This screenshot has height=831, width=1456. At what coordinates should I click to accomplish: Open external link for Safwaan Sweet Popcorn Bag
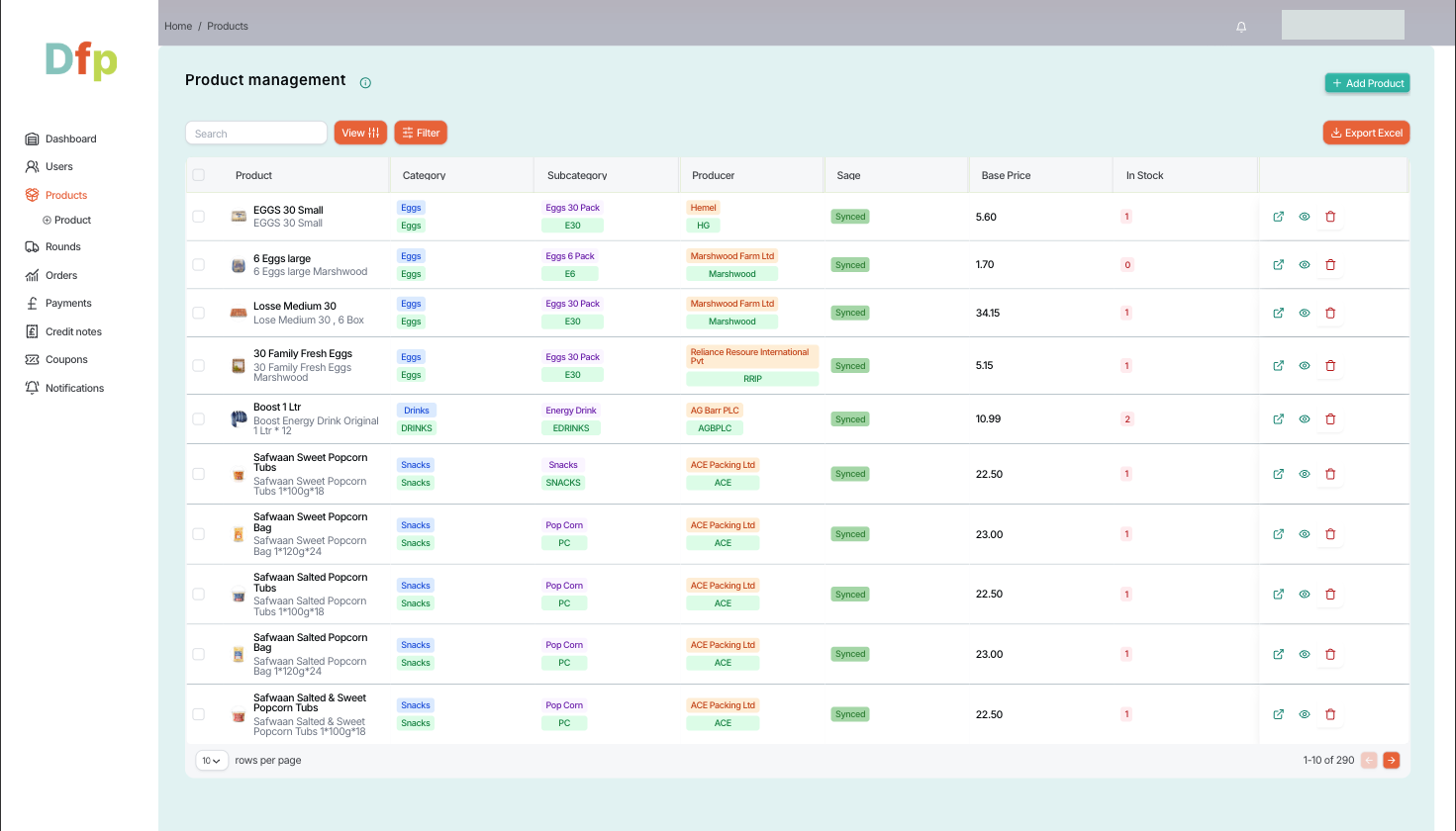point(1278,534)
